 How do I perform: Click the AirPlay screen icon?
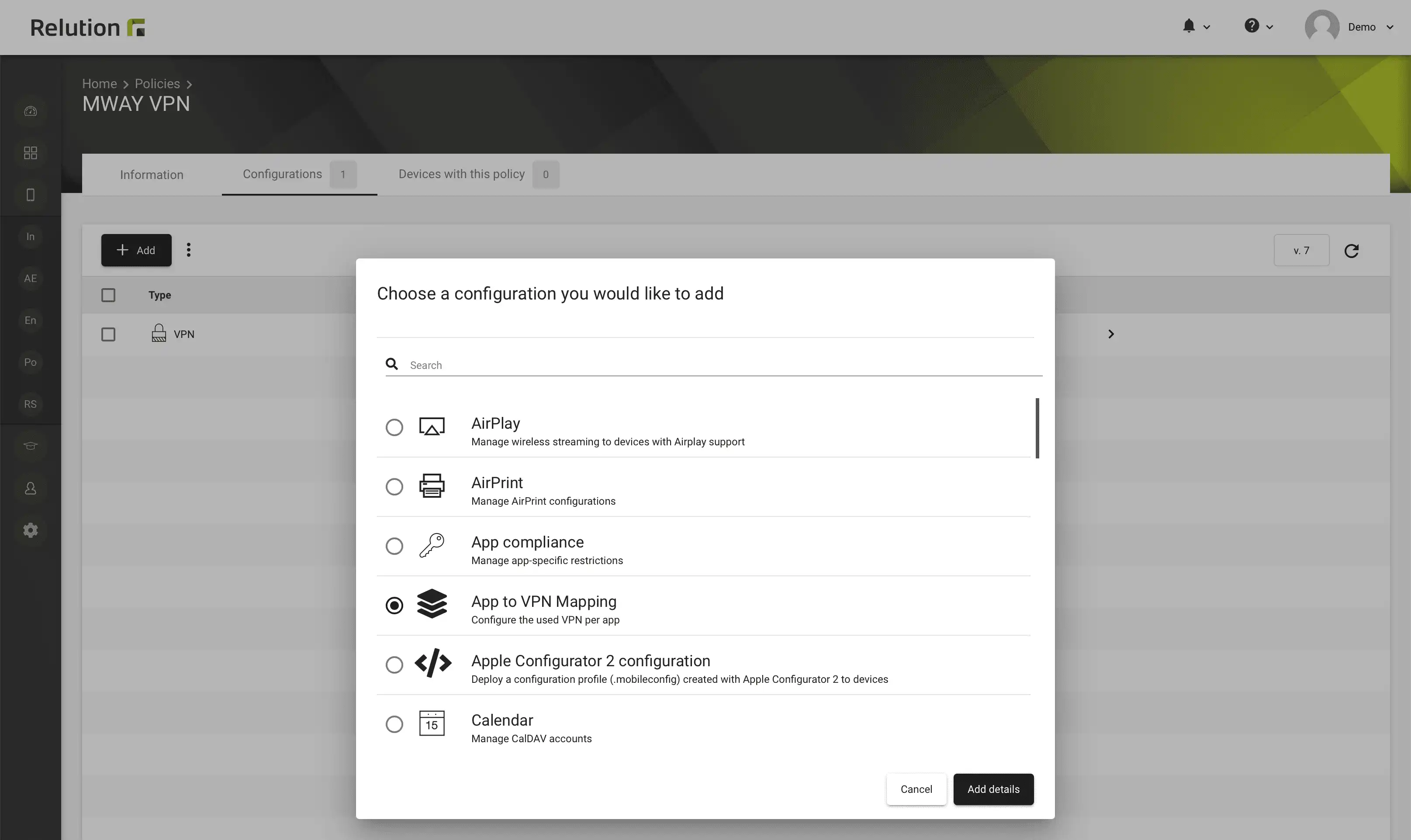click(432, 426)
